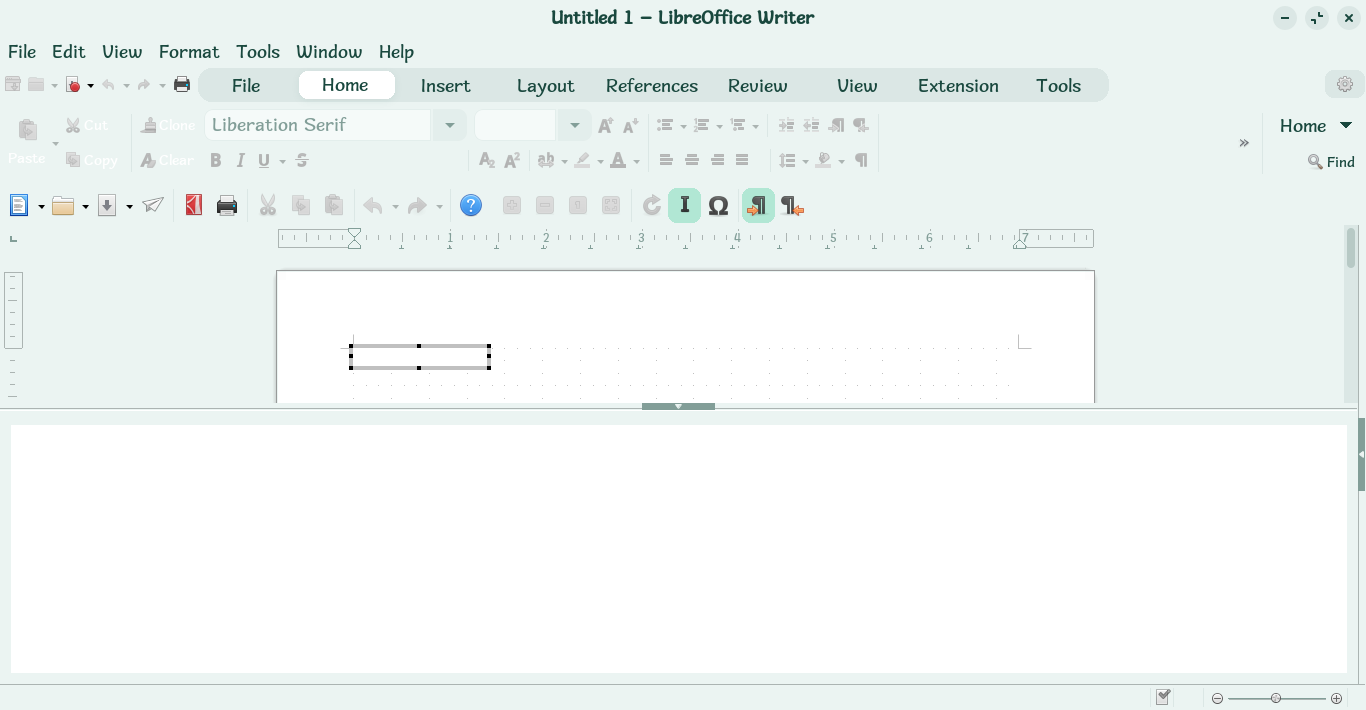The image size is (1366, 710).
Task: Toggle the left-to-right paragraph direction button
Action: (x=758, y=206)
